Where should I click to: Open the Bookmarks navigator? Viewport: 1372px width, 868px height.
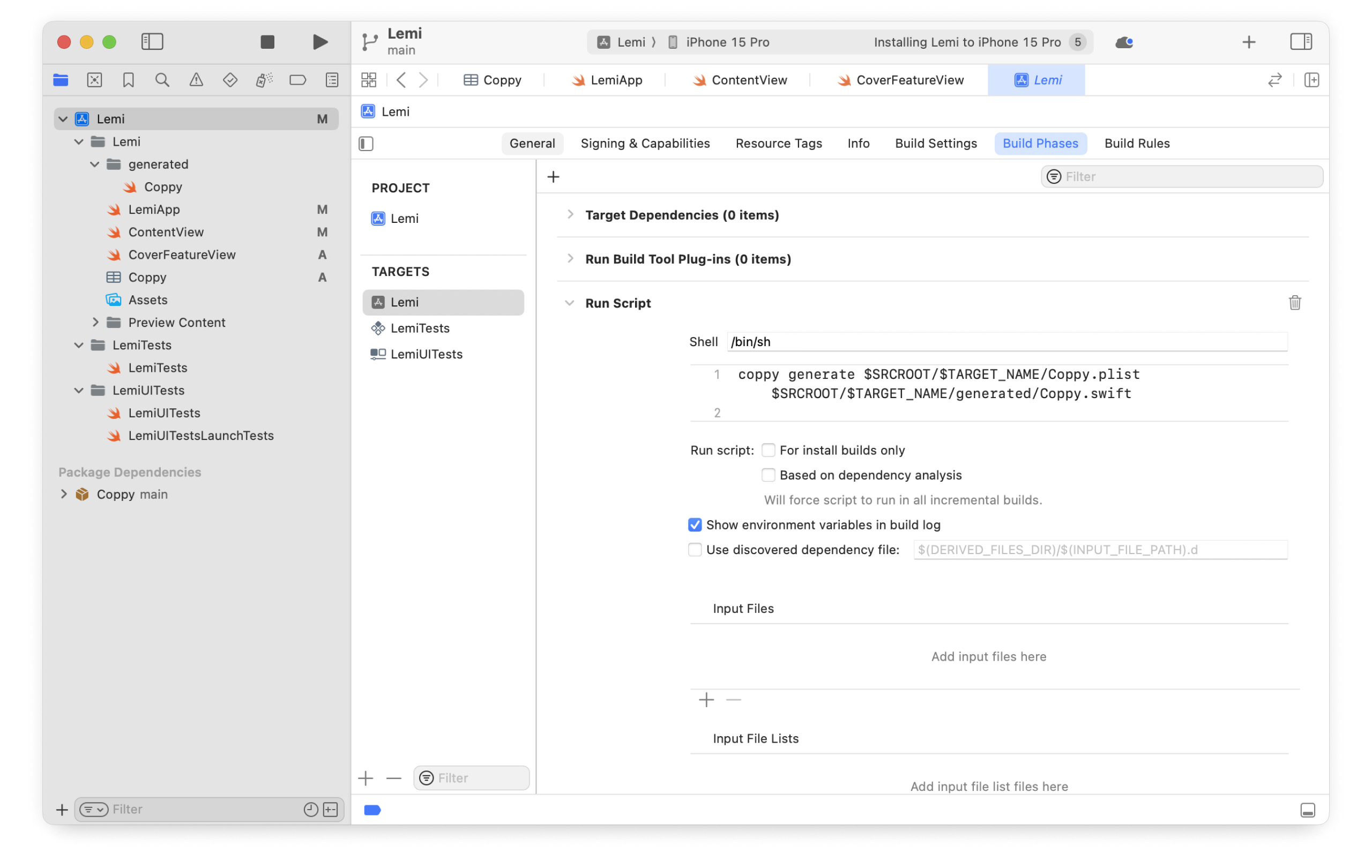pos(128,80)
